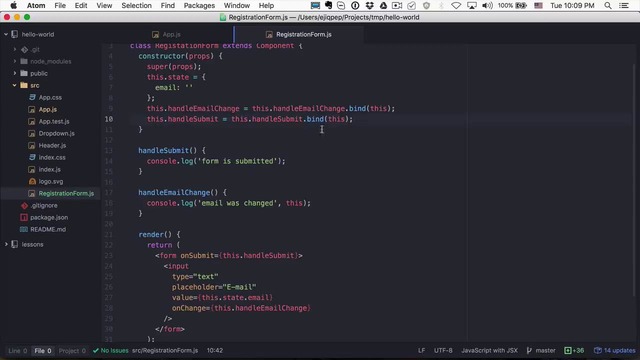
Task: Open Dropdown.js file
Action: coord(56,133)
